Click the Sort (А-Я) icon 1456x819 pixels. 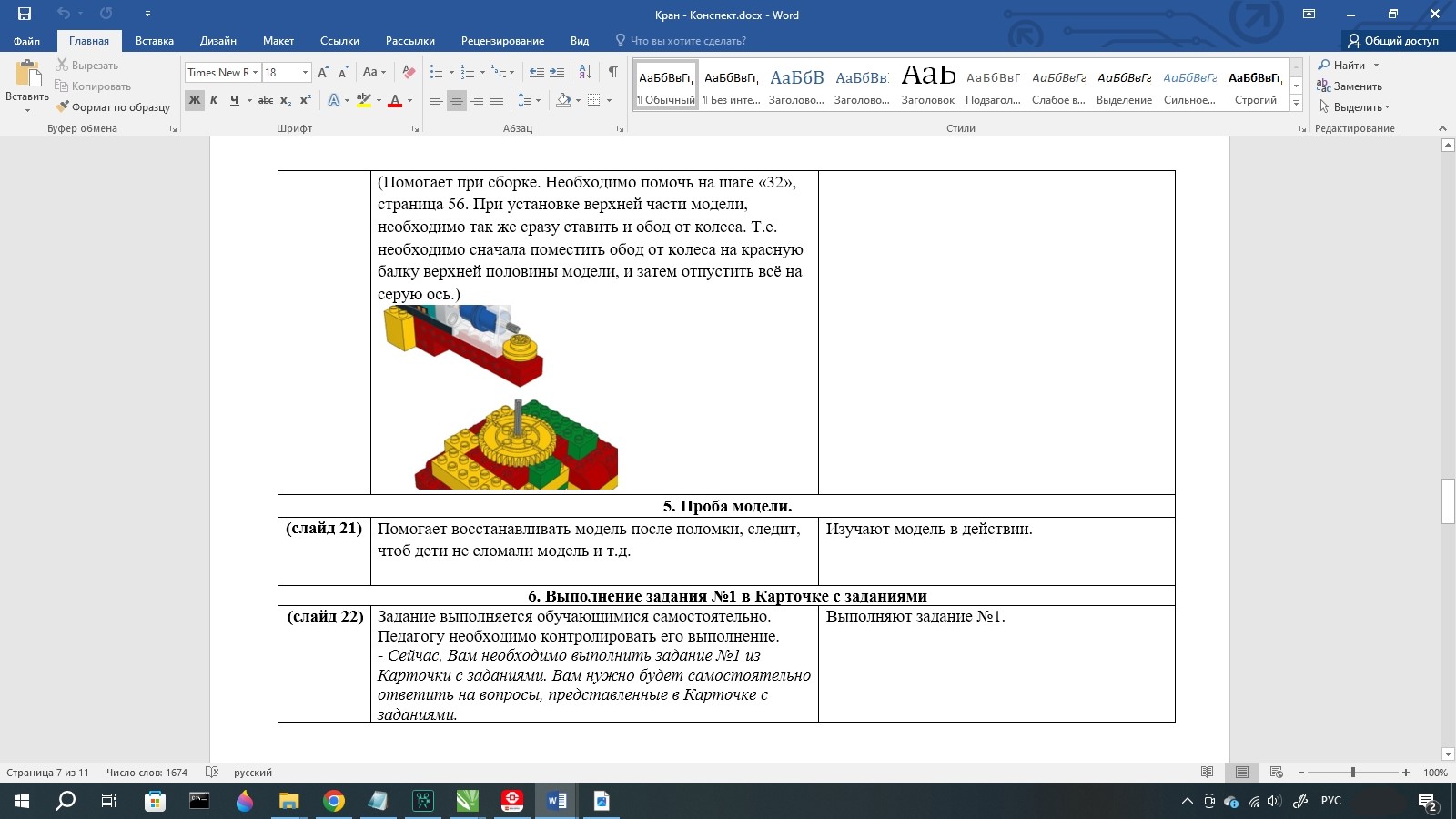click(x=585, y=72)
